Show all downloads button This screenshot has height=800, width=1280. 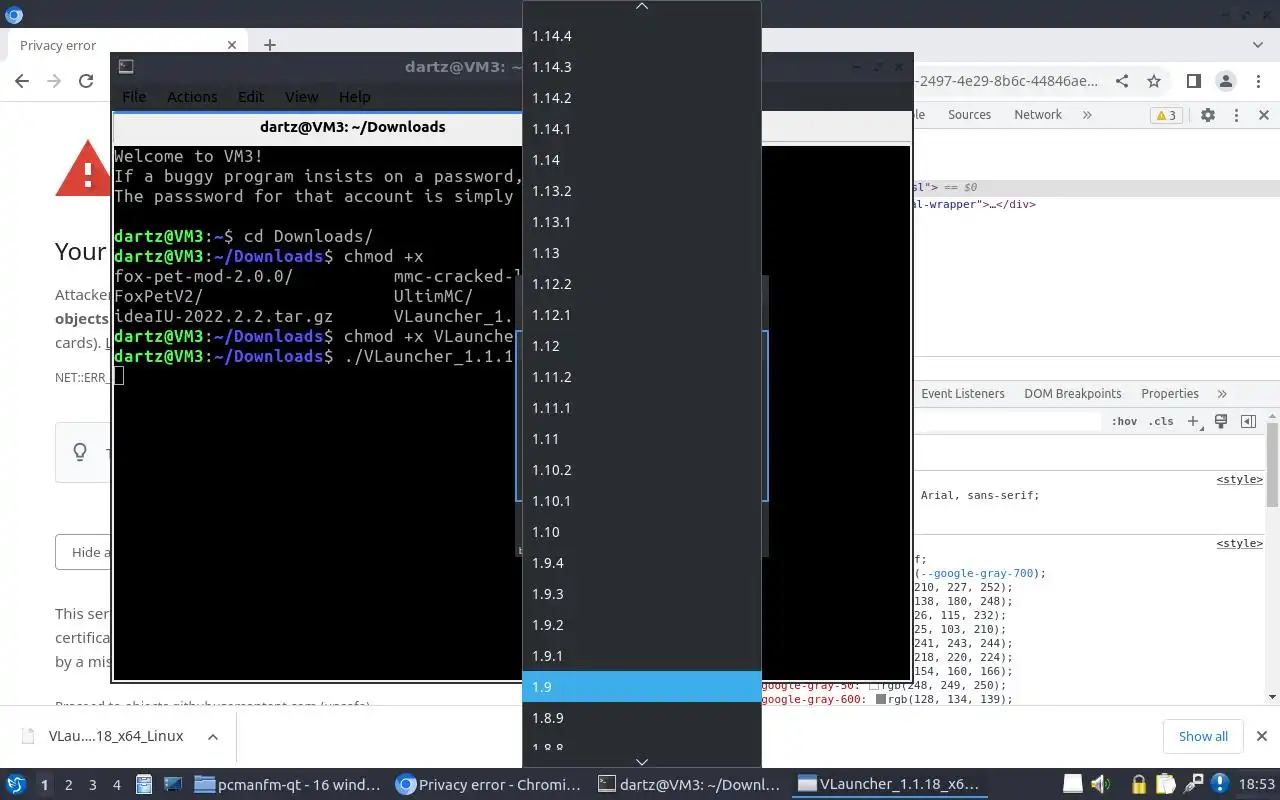[x=1203, y=736]
